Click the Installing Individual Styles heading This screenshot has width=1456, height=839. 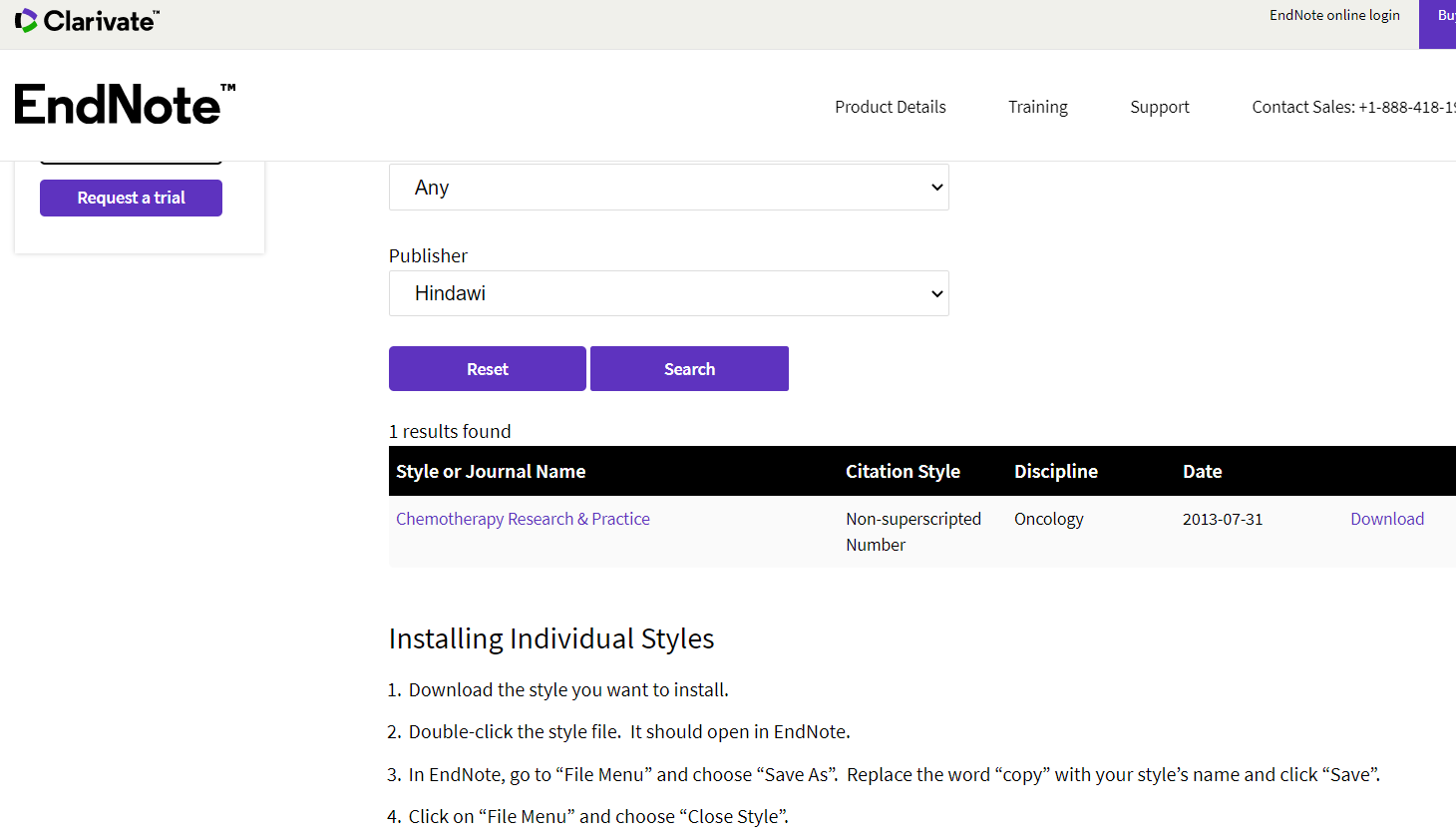551,638
